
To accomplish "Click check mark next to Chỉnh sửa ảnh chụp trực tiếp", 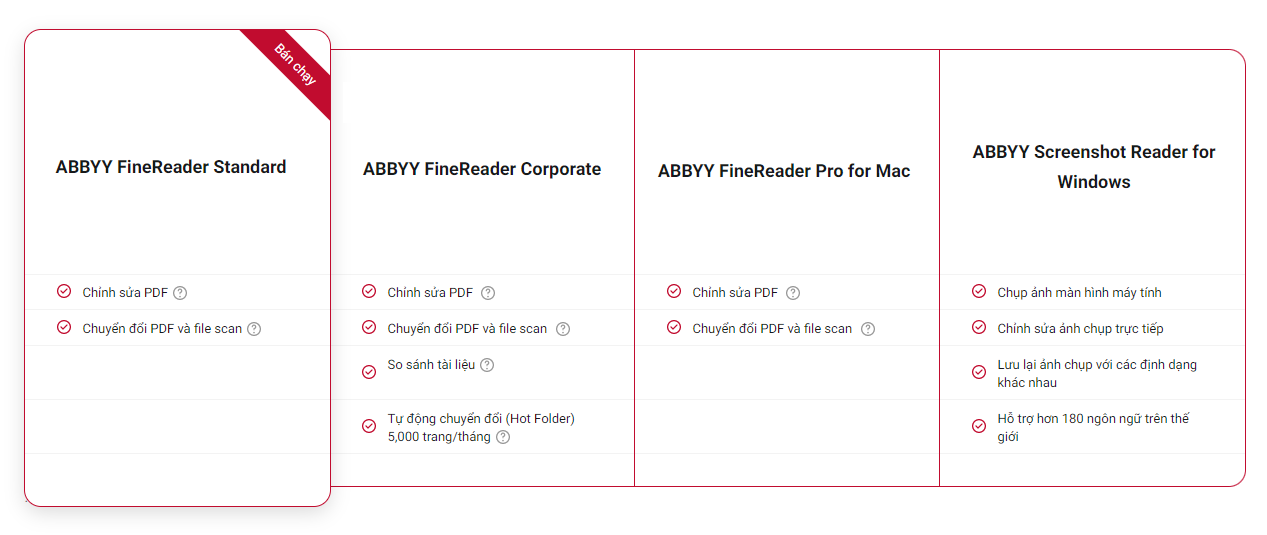I will pos(979,328).
